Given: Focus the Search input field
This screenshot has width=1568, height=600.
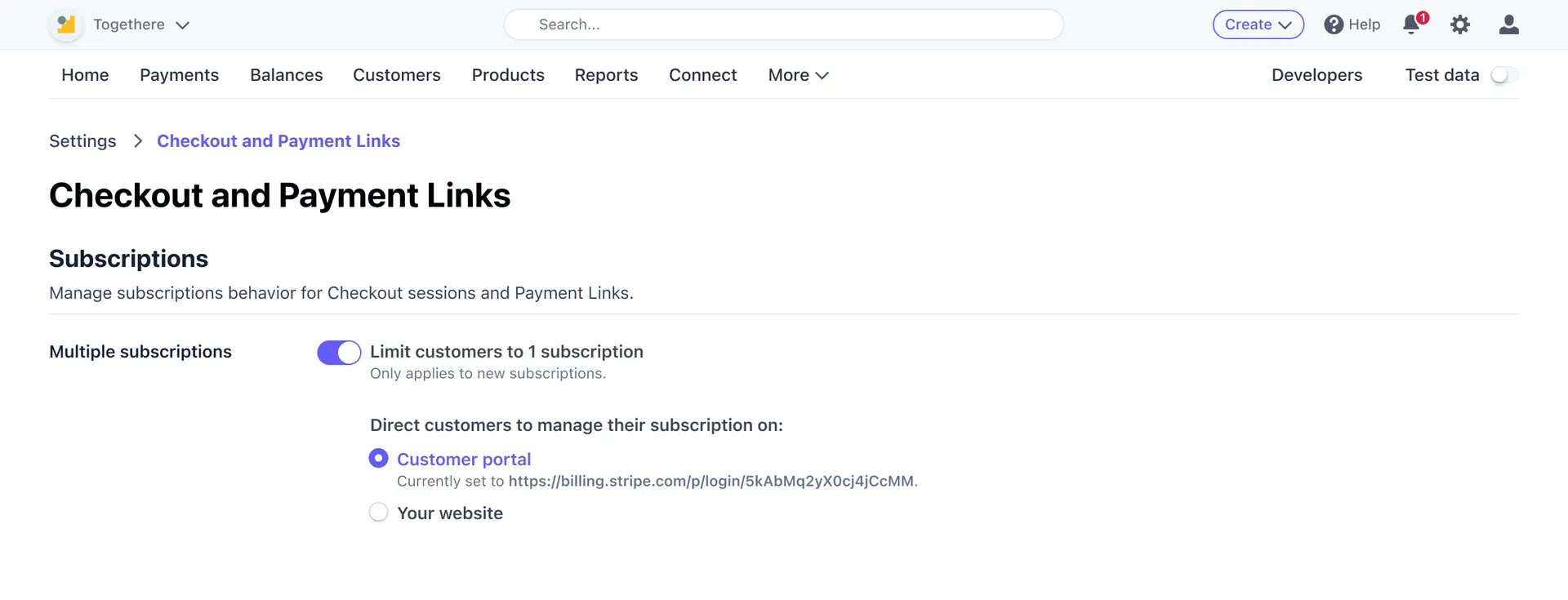Looking at the screenshot, I should pos(784,24).
